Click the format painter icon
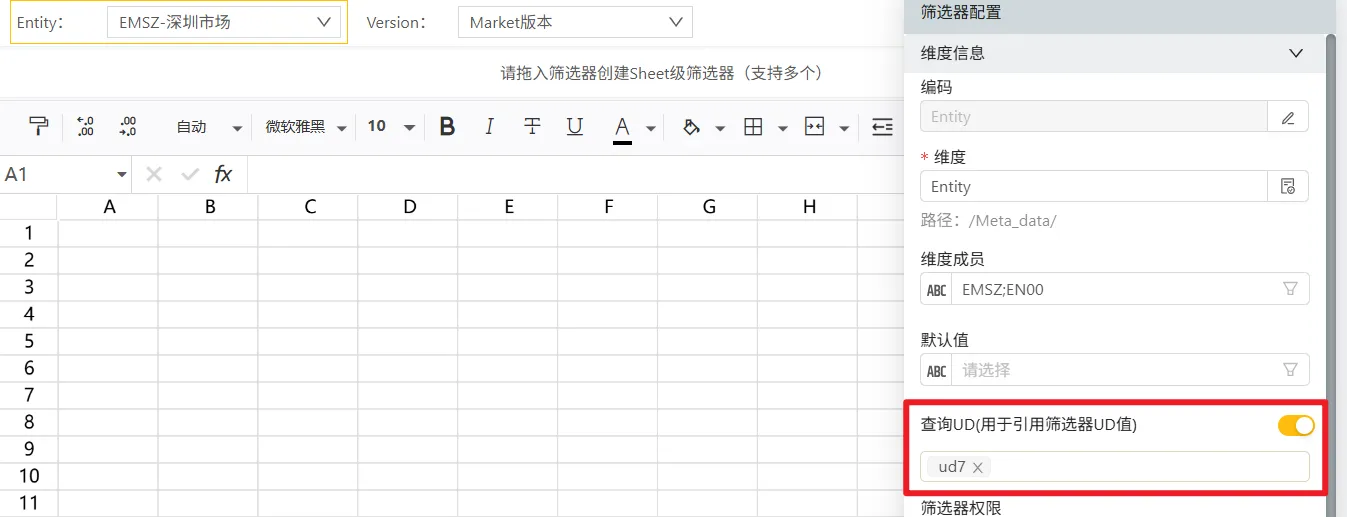Image resolution: width=1347 pixels, height=517 pixels. click(x=39, y=126)
